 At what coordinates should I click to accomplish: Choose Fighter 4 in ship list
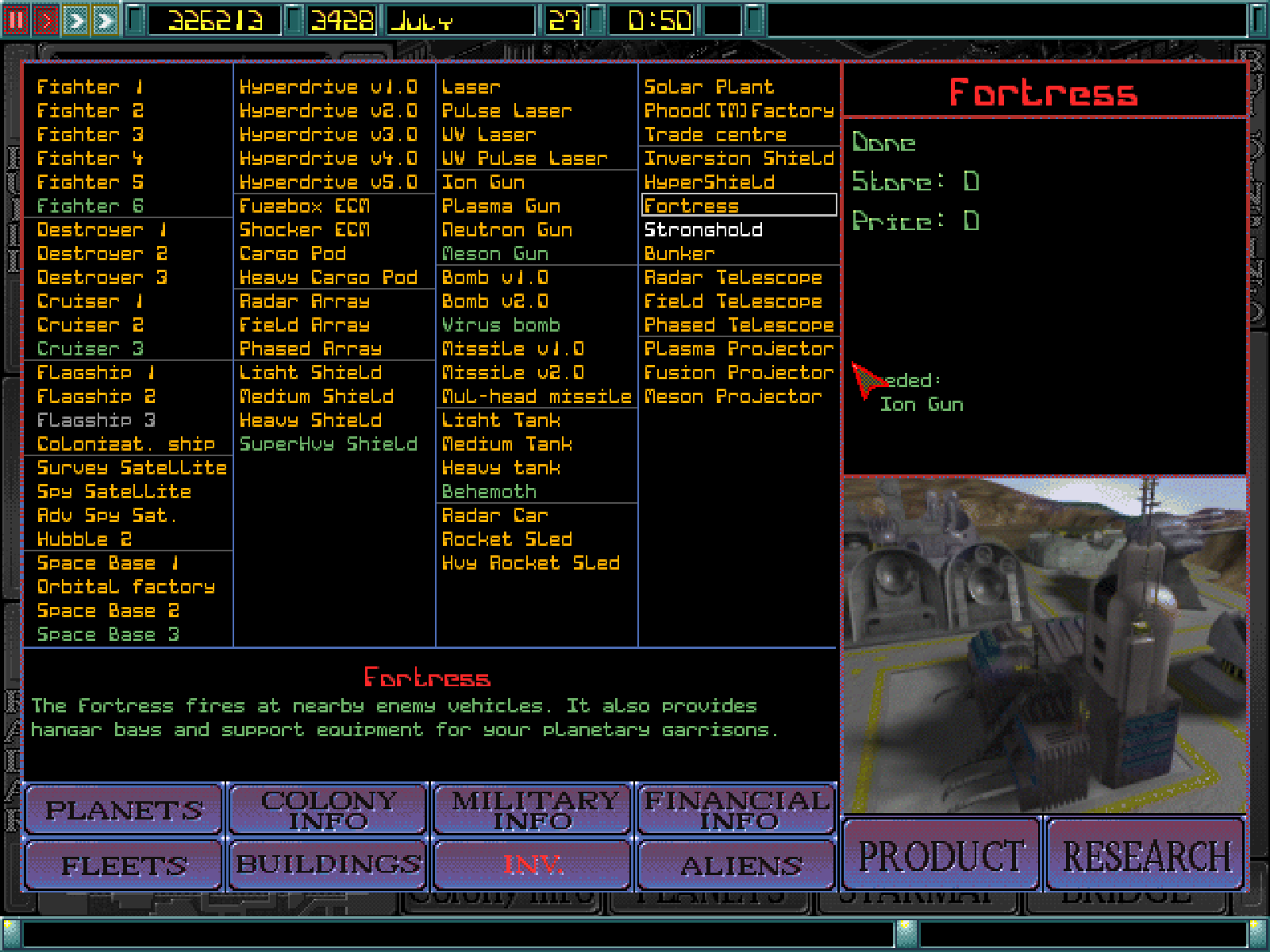(90, 159)
